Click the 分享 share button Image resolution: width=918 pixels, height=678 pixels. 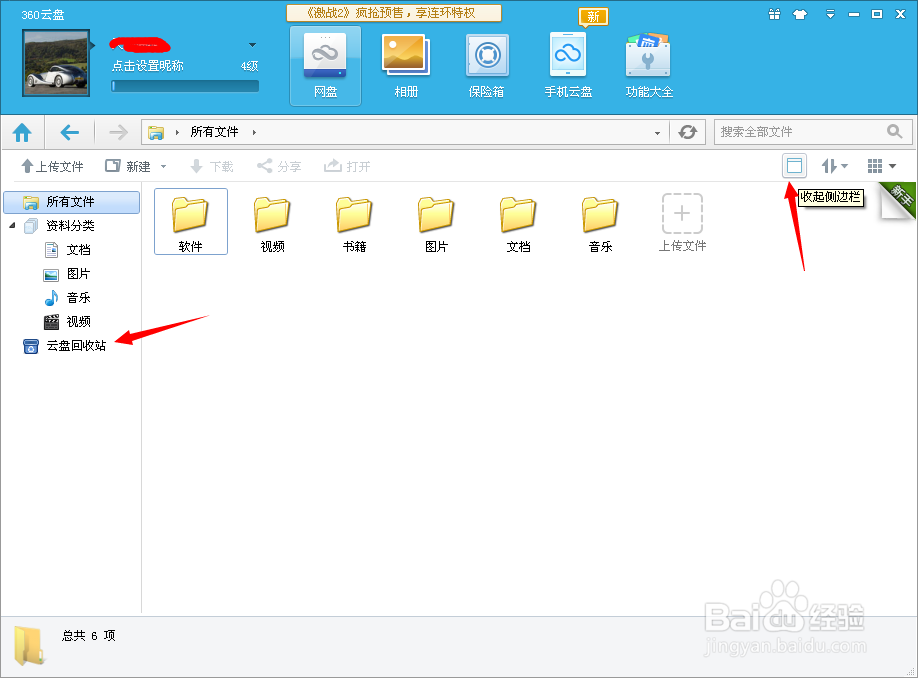pos(279,166)
